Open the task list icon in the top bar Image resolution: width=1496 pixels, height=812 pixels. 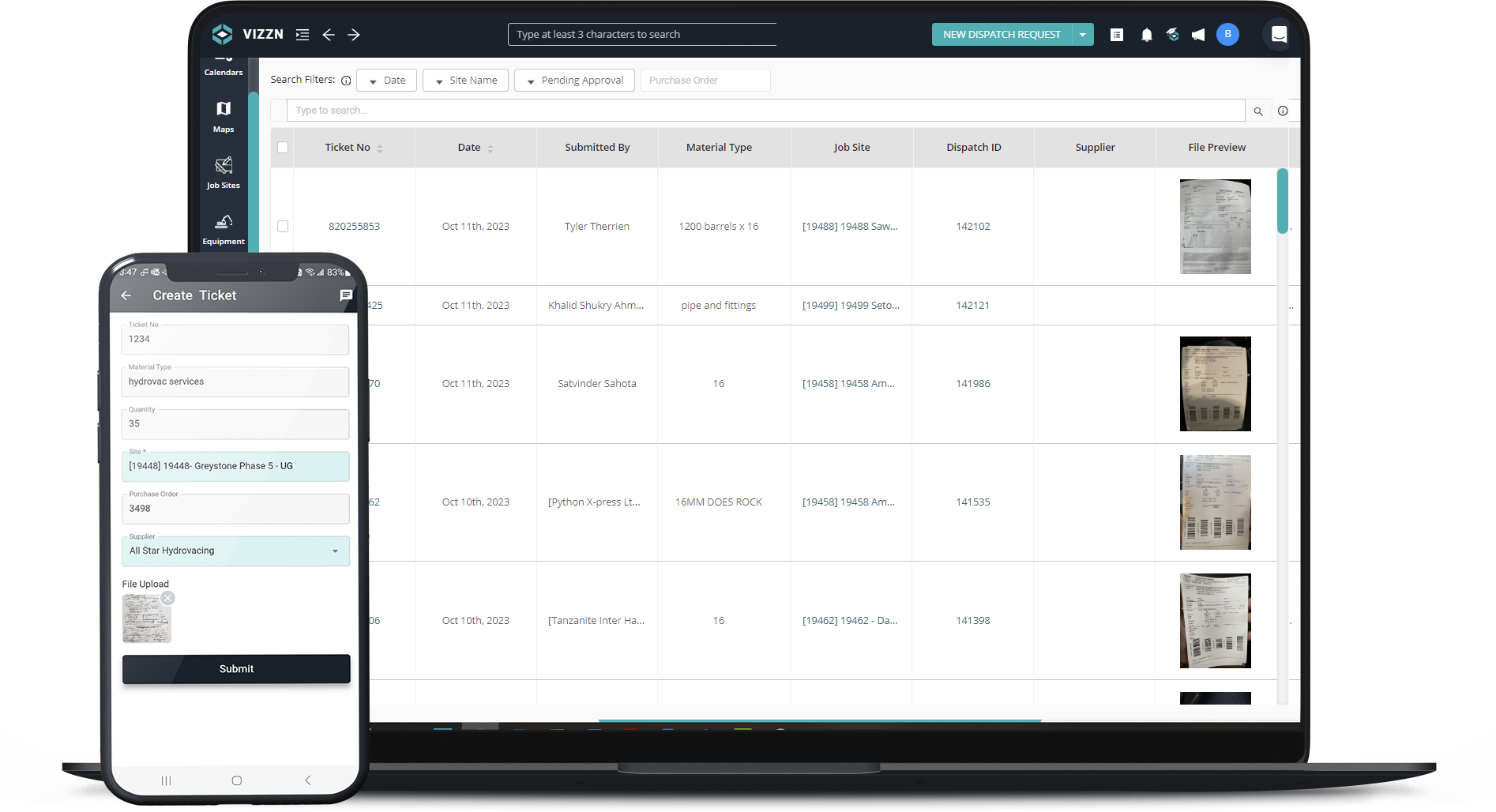point(1117,34)
